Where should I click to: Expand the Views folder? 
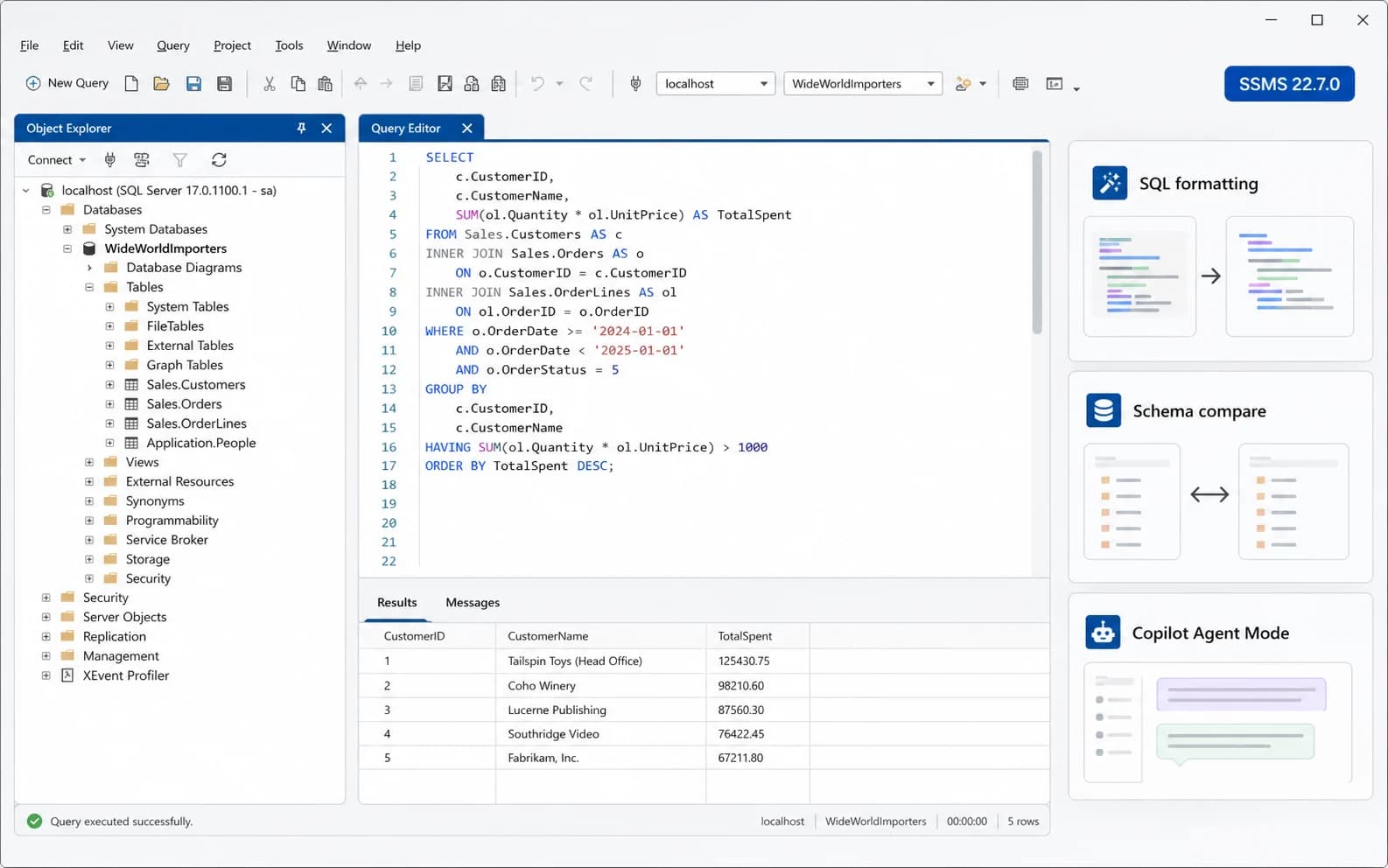tap(89, 462)
